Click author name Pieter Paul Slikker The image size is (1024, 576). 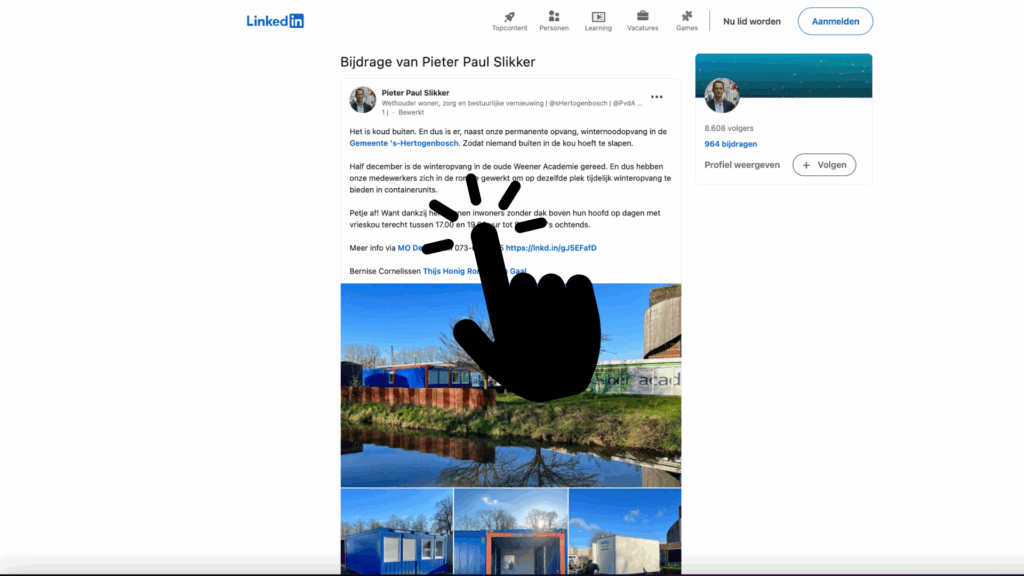[x=415, y=93]
